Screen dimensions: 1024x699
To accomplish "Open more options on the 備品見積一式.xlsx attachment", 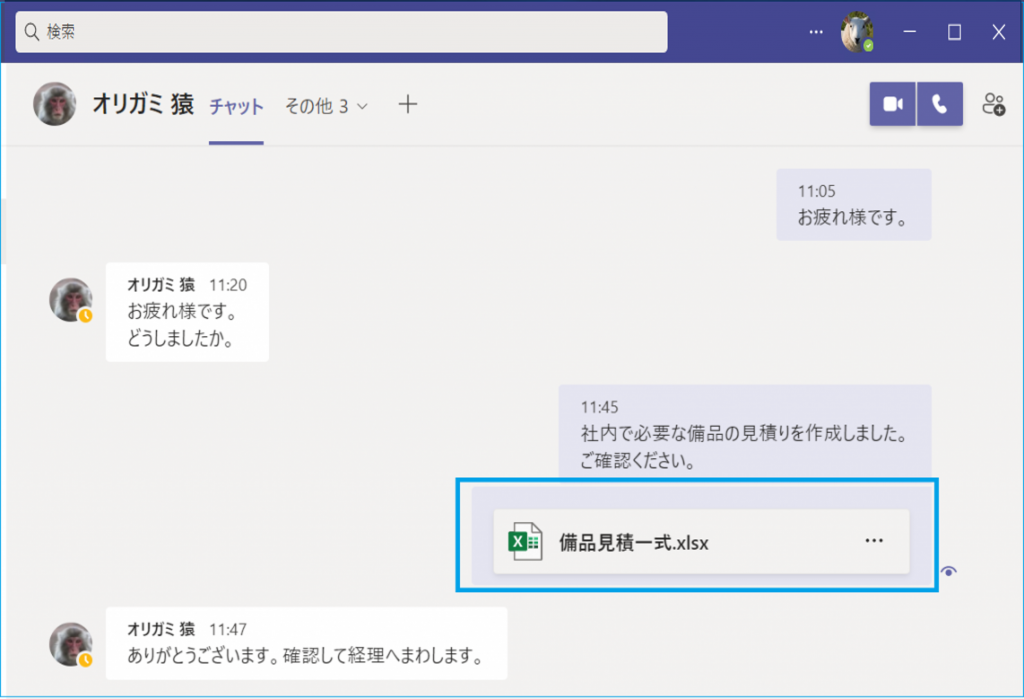I will tap(874, 541).
